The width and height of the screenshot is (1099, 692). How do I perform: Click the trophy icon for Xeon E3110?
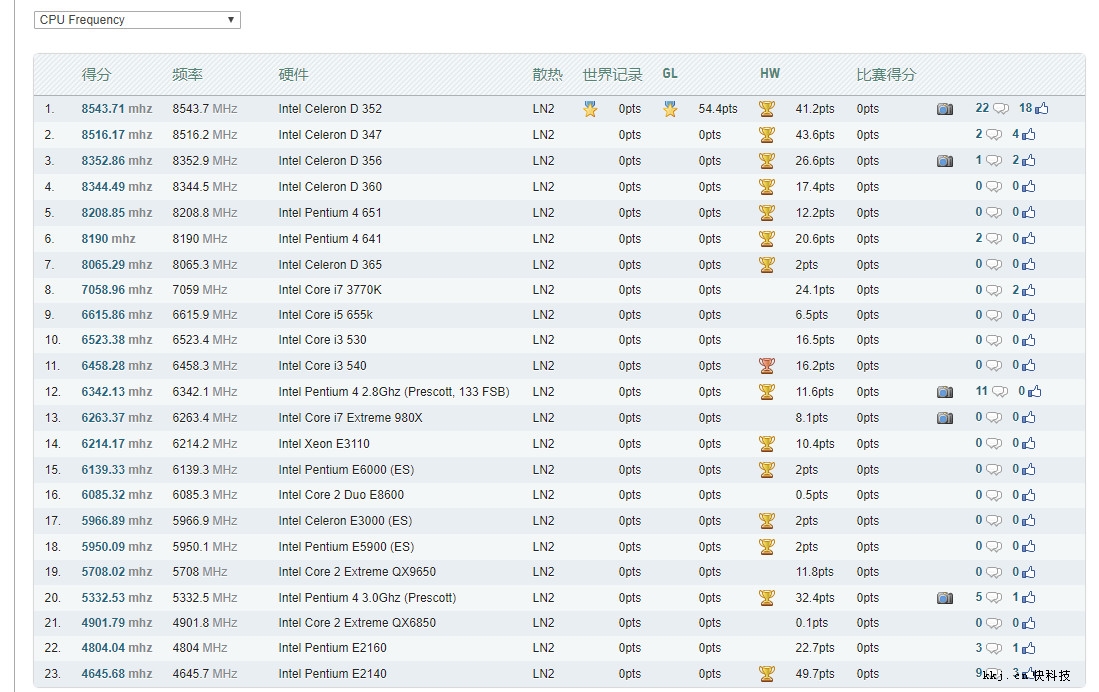point(767,444)
